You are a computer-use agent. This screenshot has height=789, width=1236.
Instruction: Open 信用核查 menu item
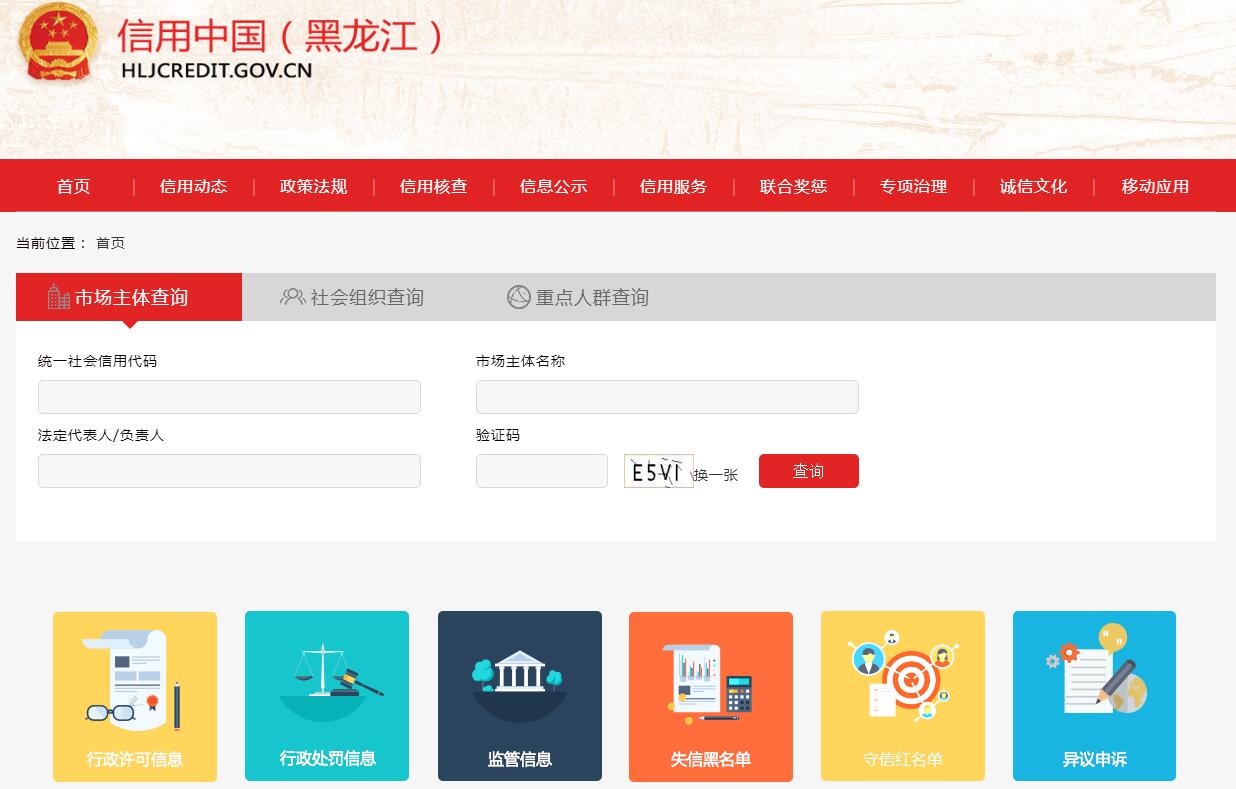point(434,186)
